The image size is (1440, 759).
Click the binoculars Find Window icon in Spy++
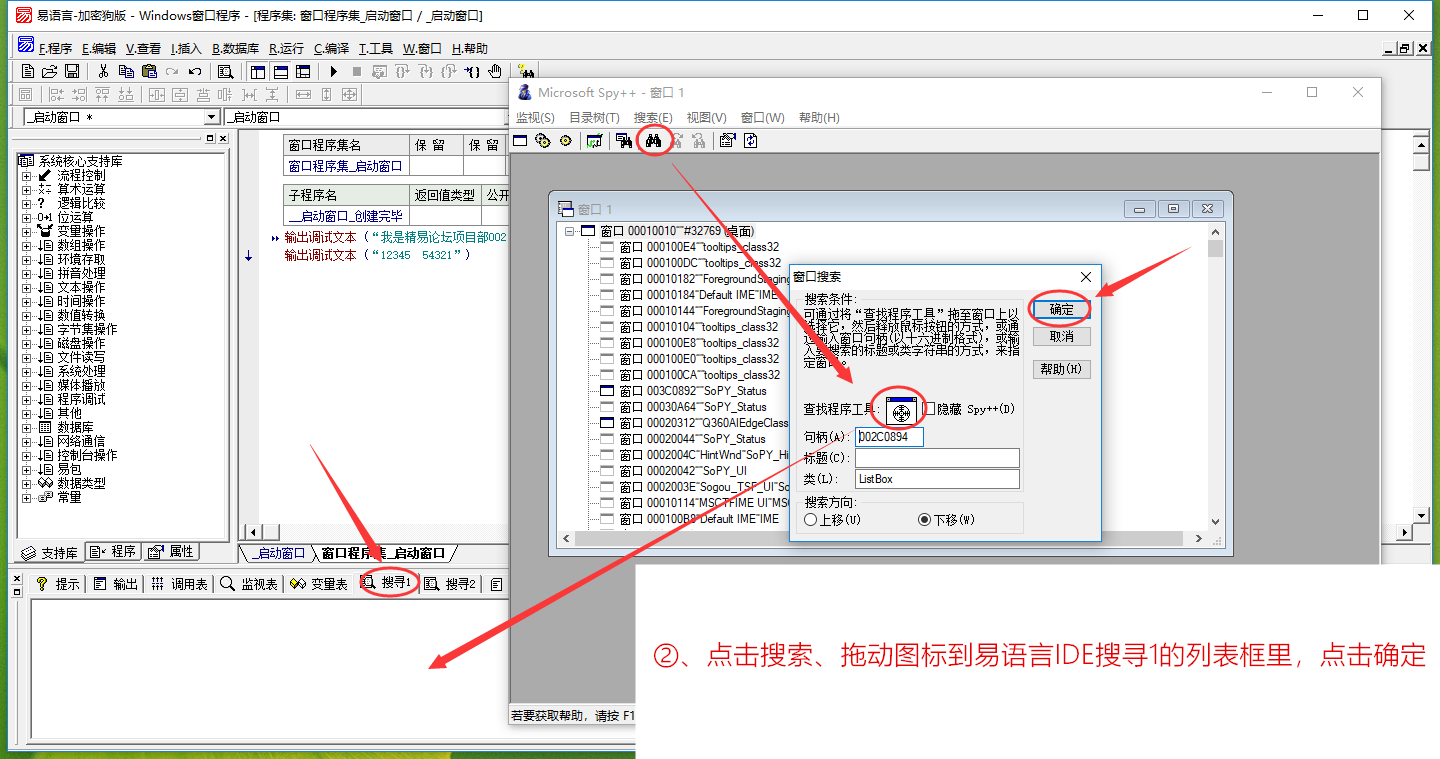(x=654, y=141)
